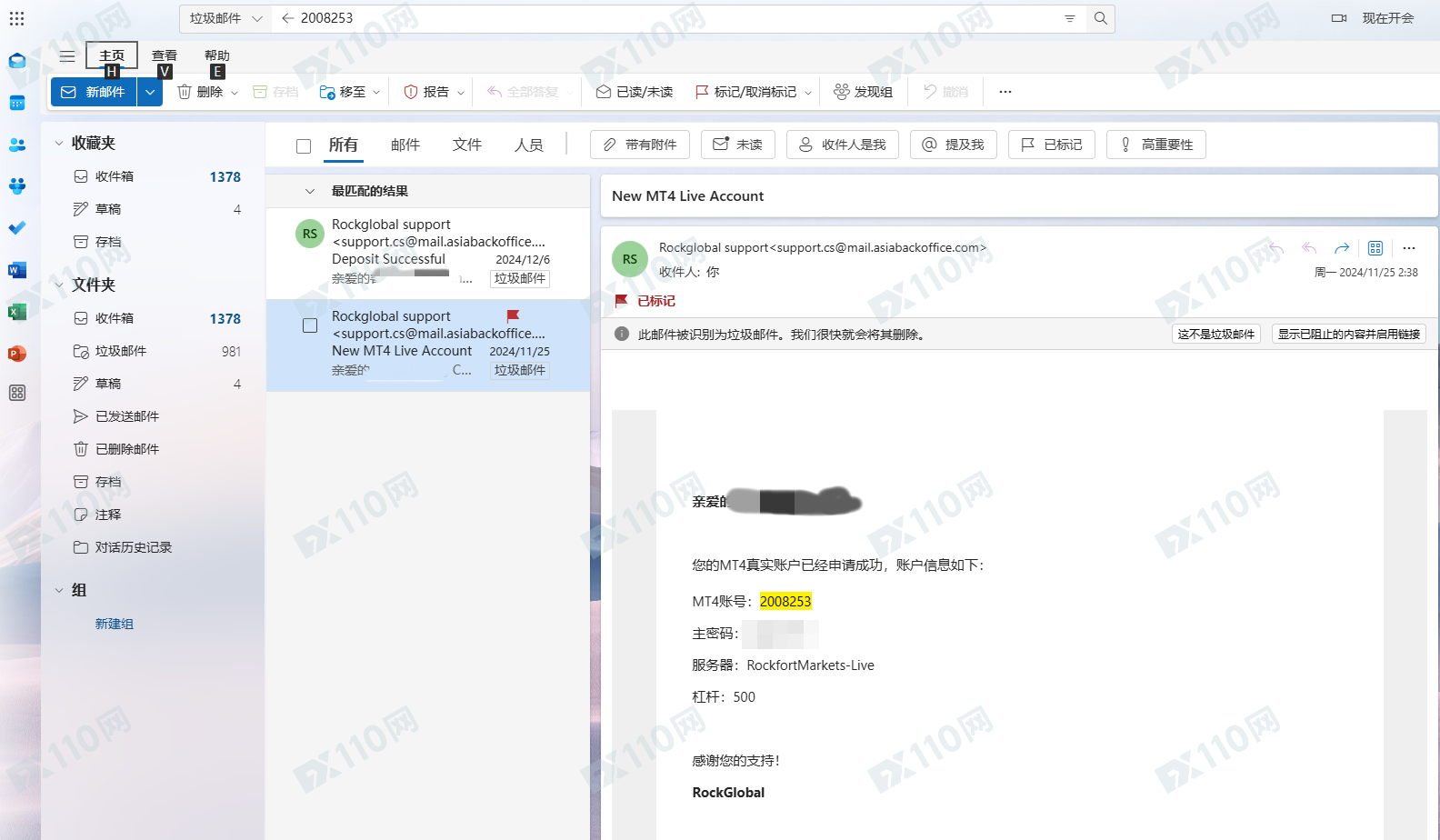The width and height of the screenshot is (1440, 840).
Task: Open search filter options icon
Action: tap(1069, 18)
